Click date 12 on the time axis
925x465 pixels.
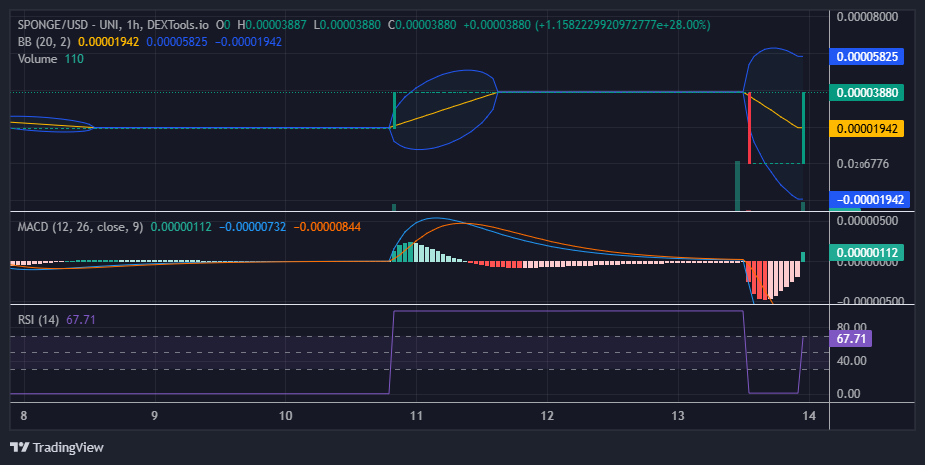coord(547,415)
